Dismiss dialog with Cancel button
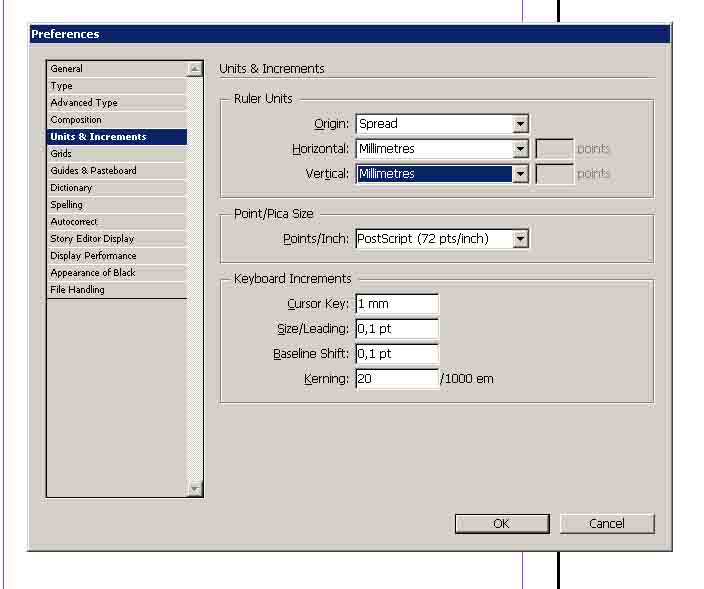The height and width of the screenshot is (589, 704). click(607, 524)
